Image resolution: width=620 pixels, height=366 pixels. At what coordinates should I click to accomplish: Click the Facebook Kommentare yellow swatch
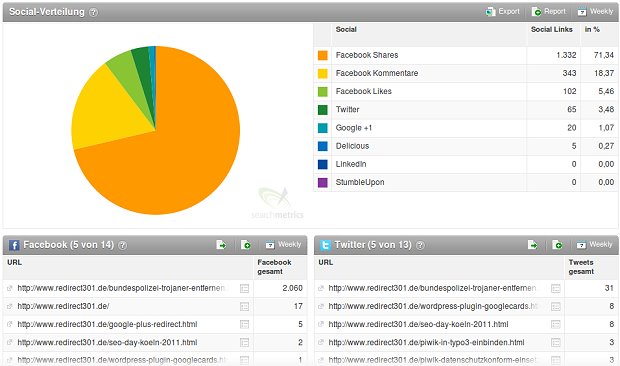click(323, 74)
